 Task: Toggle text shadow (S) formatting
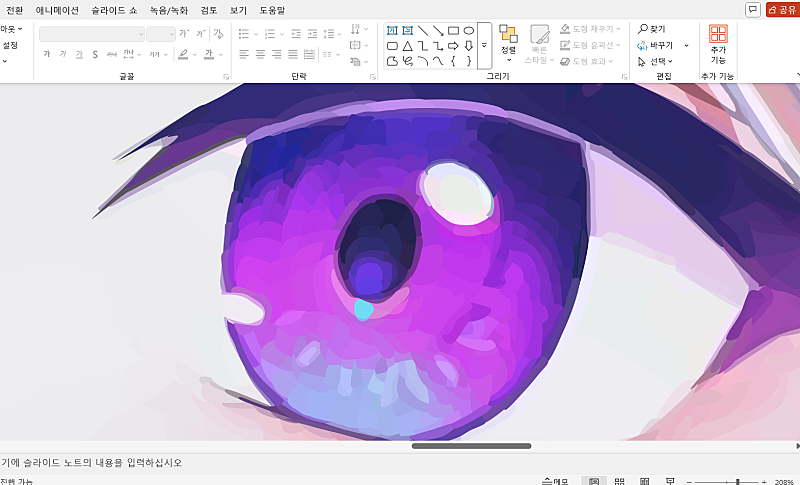(x=95, y=54)
